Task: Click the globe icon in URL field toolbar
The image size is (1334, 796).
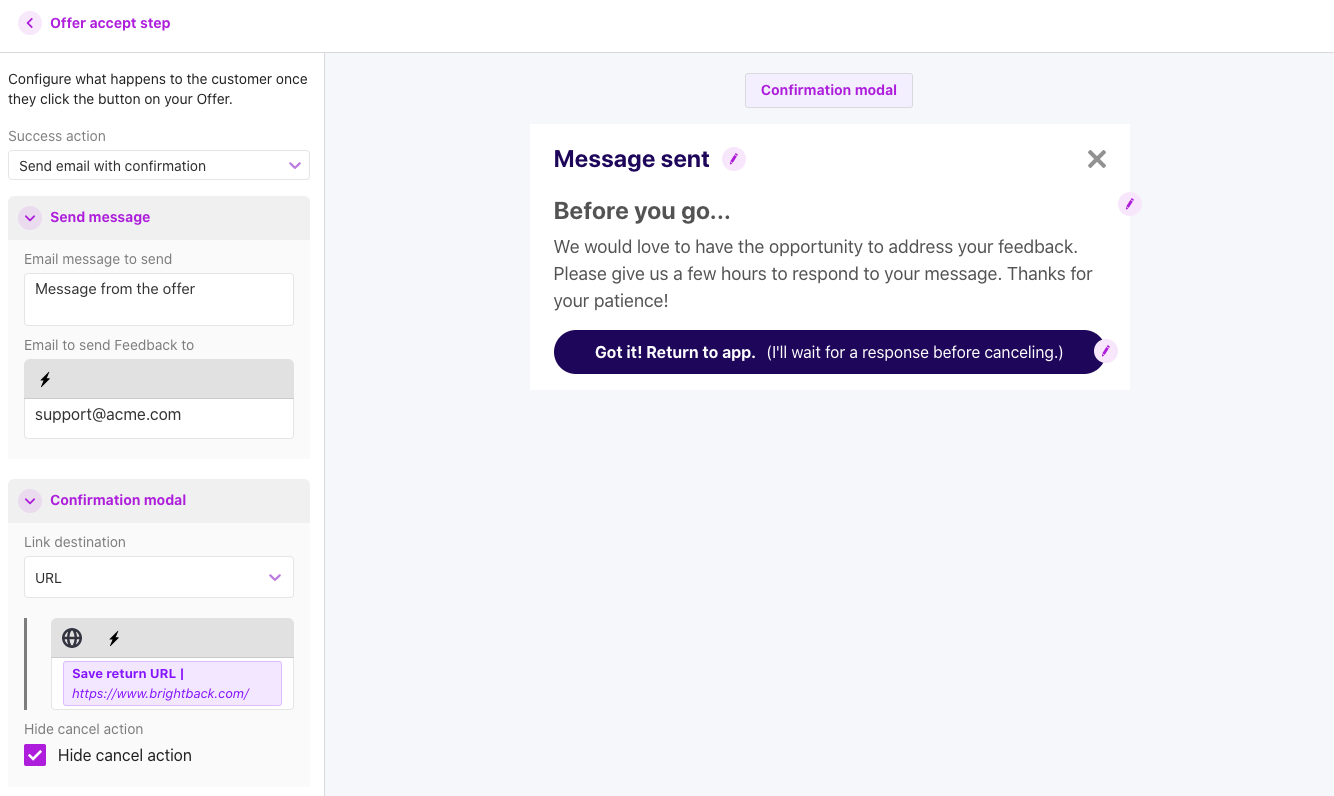Action: pyautogui.click(x=72, y=638)
